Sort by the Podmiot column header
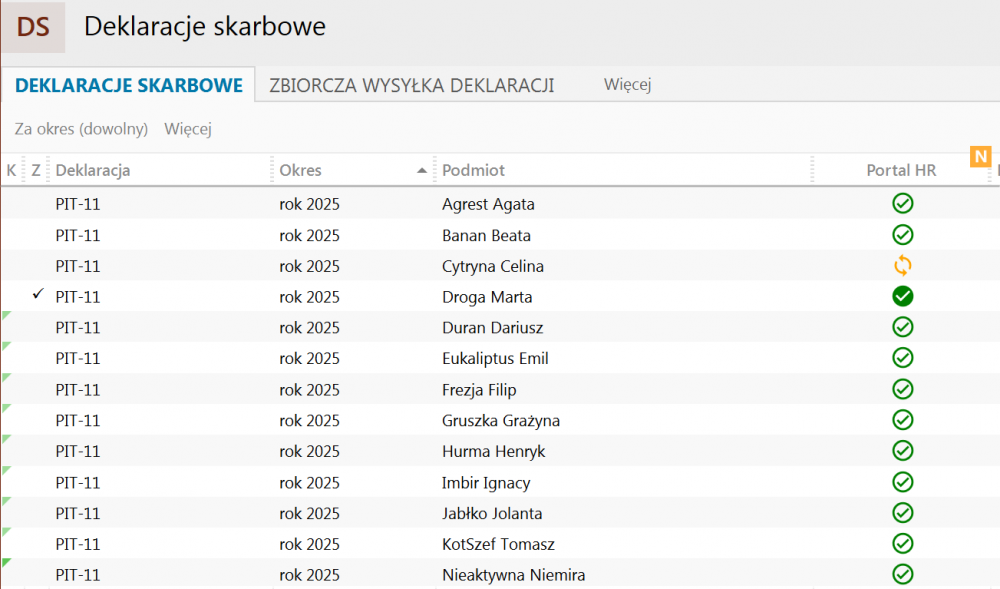 coord(473,171)
